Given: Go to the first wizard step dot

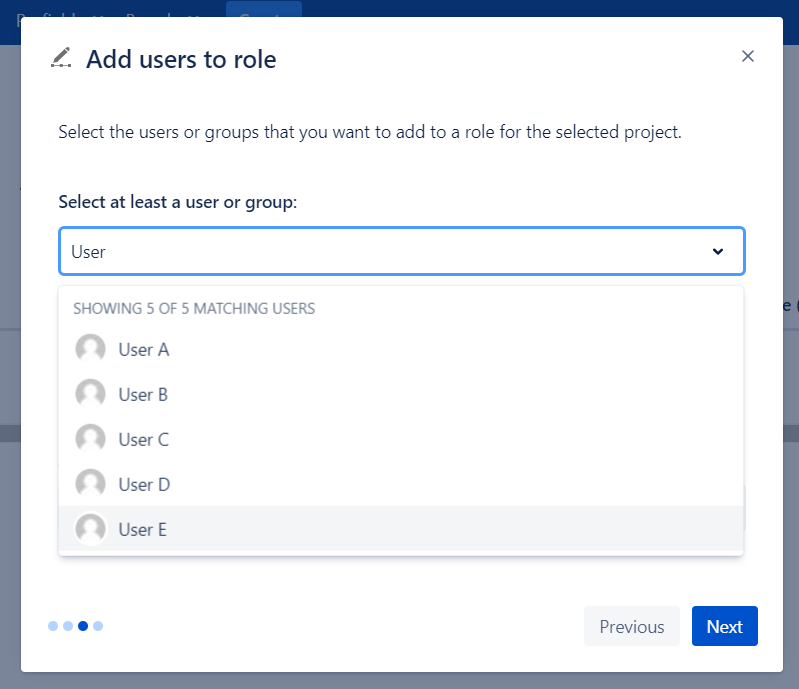Looking at the screenshot, I should (x=53, y=626).
